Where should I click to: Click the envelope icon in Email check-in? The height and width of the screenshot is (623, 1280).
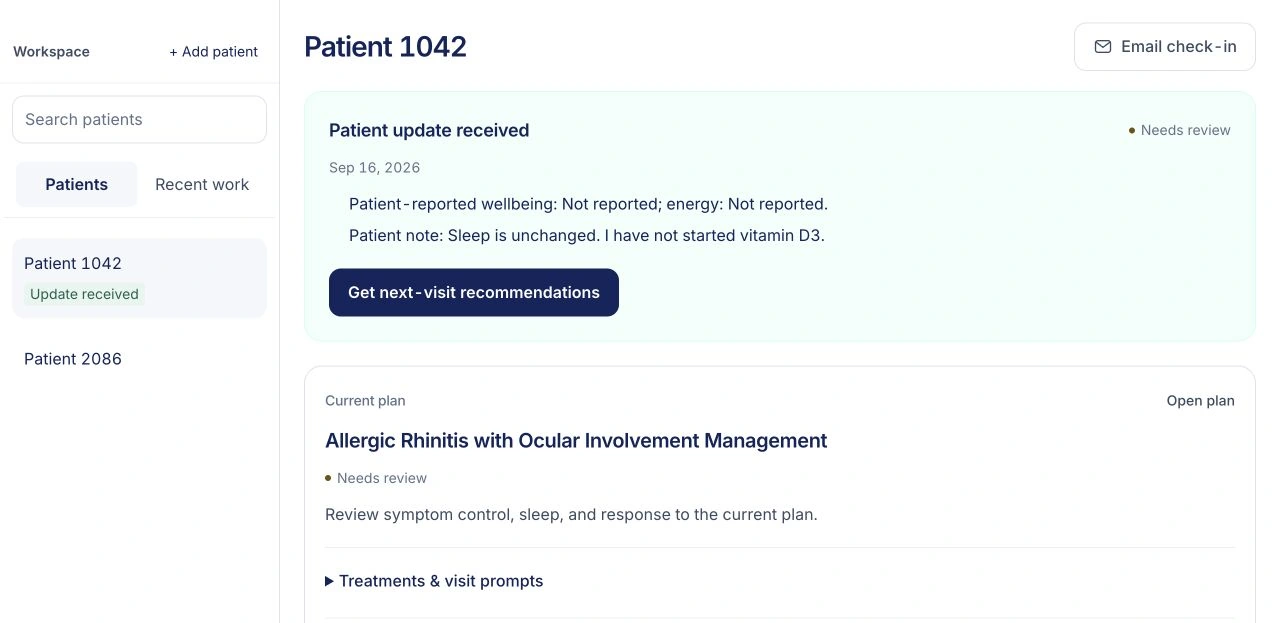[1103, 47]
